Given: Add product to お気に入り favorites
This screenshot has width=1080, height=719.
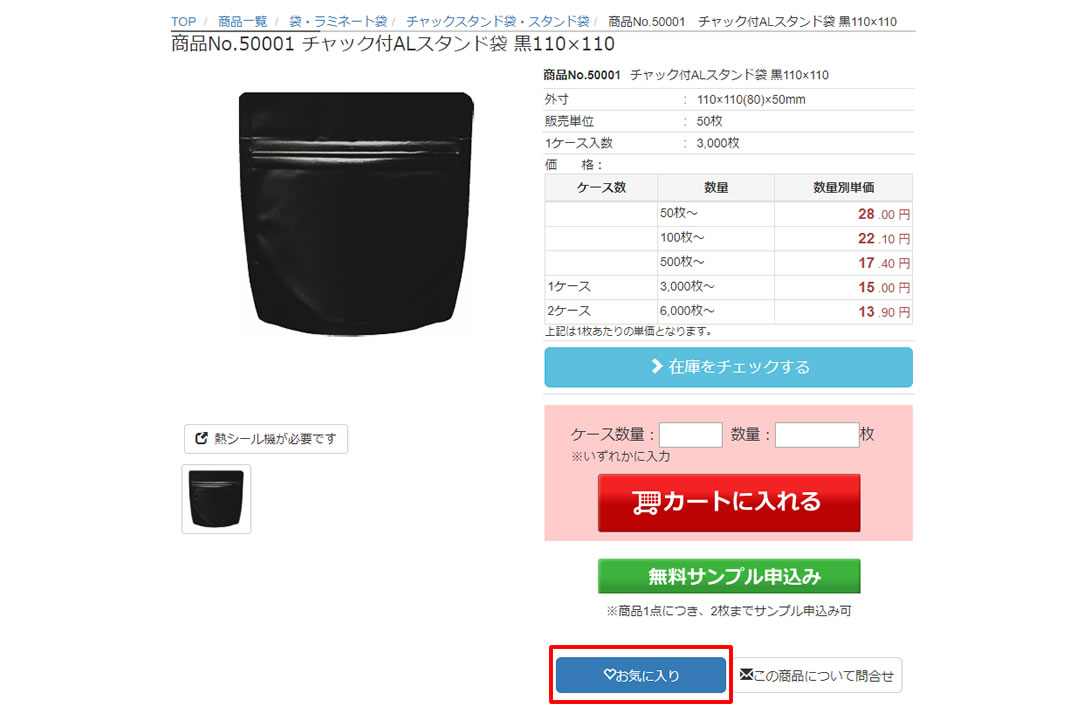Looking at the screenshot, I should click(x=641, y=675).
